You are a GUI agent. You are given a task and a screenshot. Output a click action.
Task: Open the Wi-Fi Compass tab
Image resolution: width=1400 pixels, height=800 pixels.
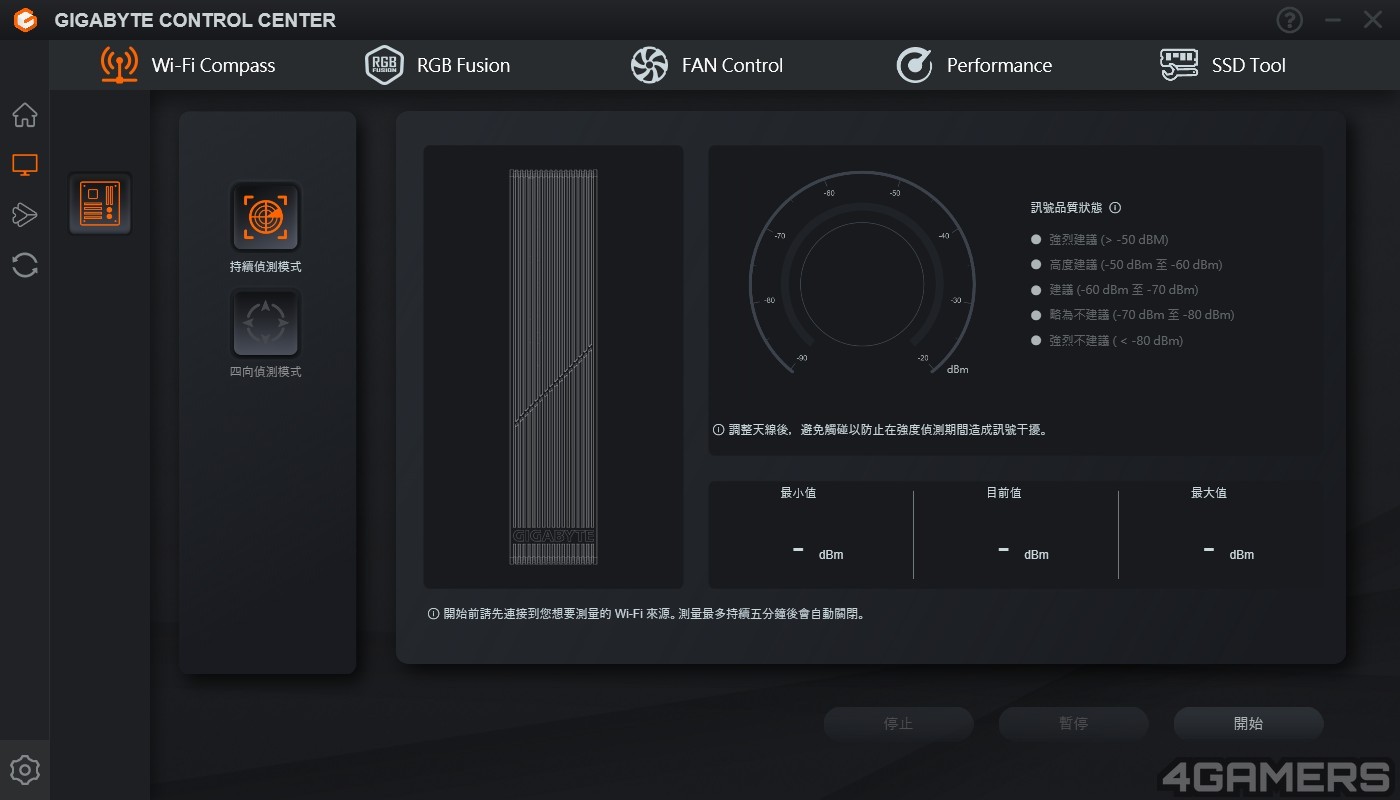188,65
